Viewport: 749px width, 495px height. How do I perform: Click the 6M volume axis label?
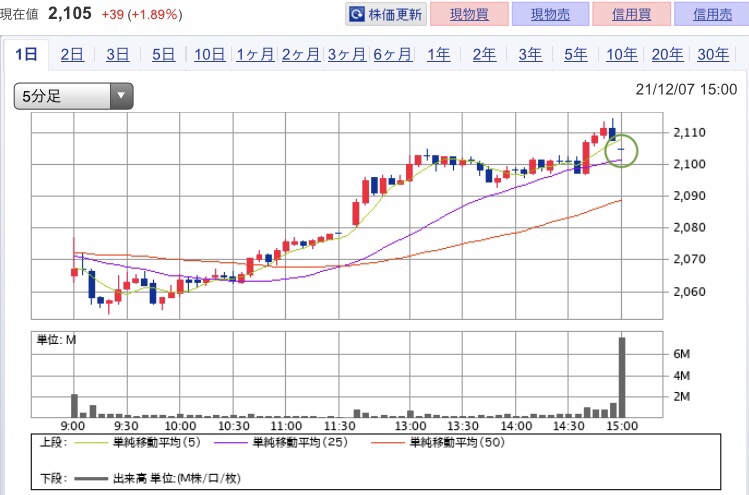click(682, 354)
